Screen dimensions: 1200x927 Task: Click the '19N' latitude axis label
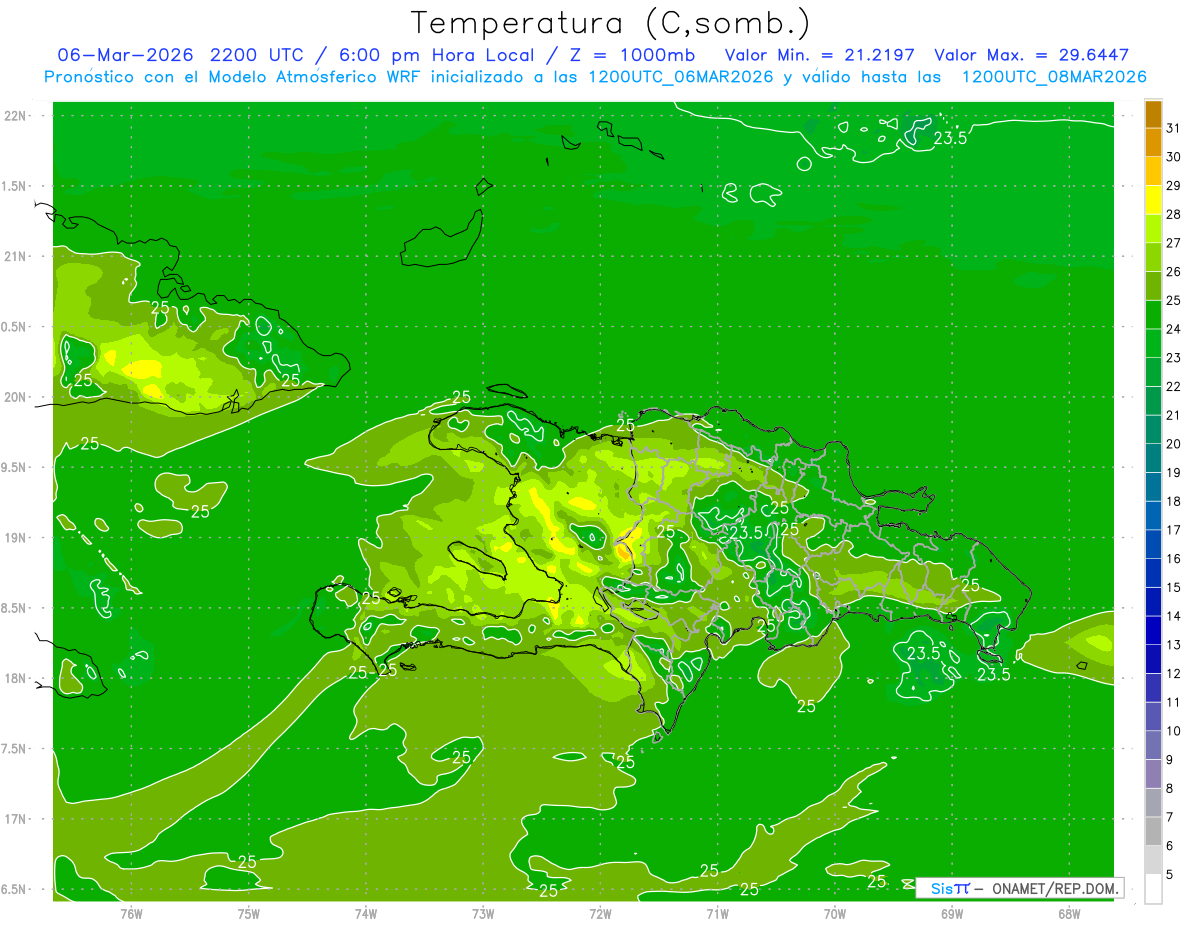pyautogui.click(x=17, y=538)
